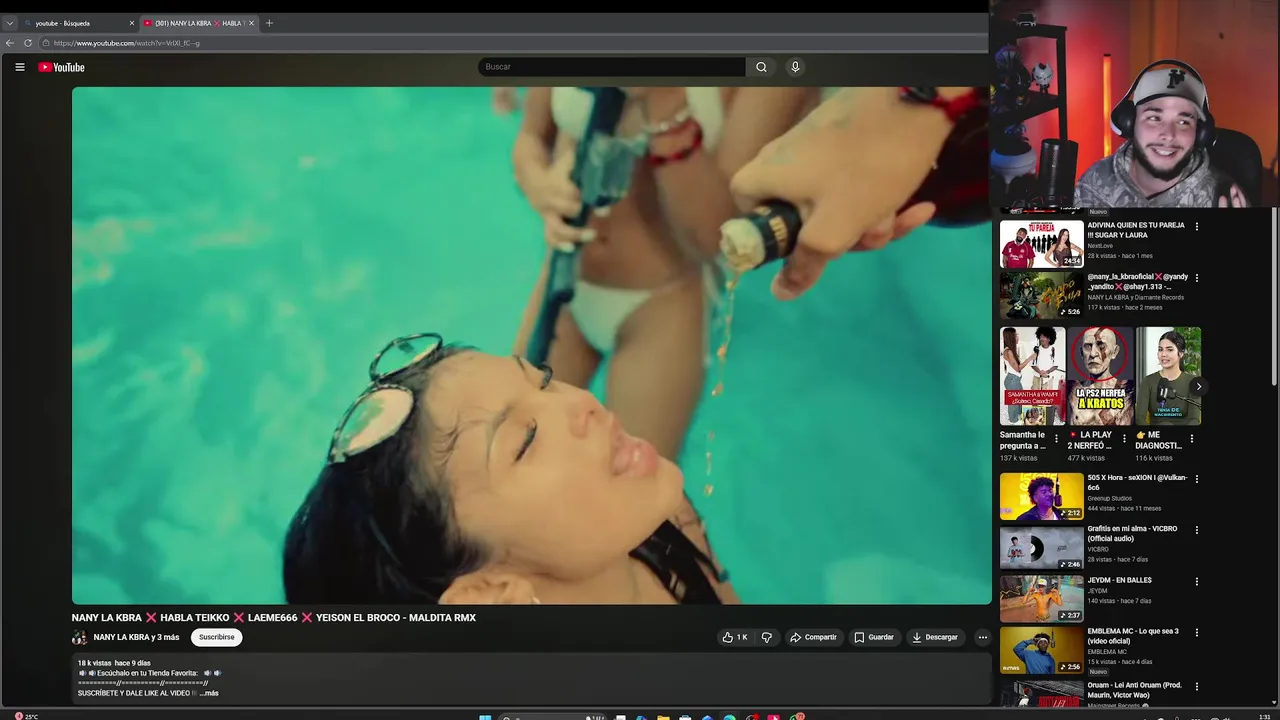The width and height of the screenshot is (1280, 720).
Task: Focus the Buscar search field
Action: click(611, 67)
